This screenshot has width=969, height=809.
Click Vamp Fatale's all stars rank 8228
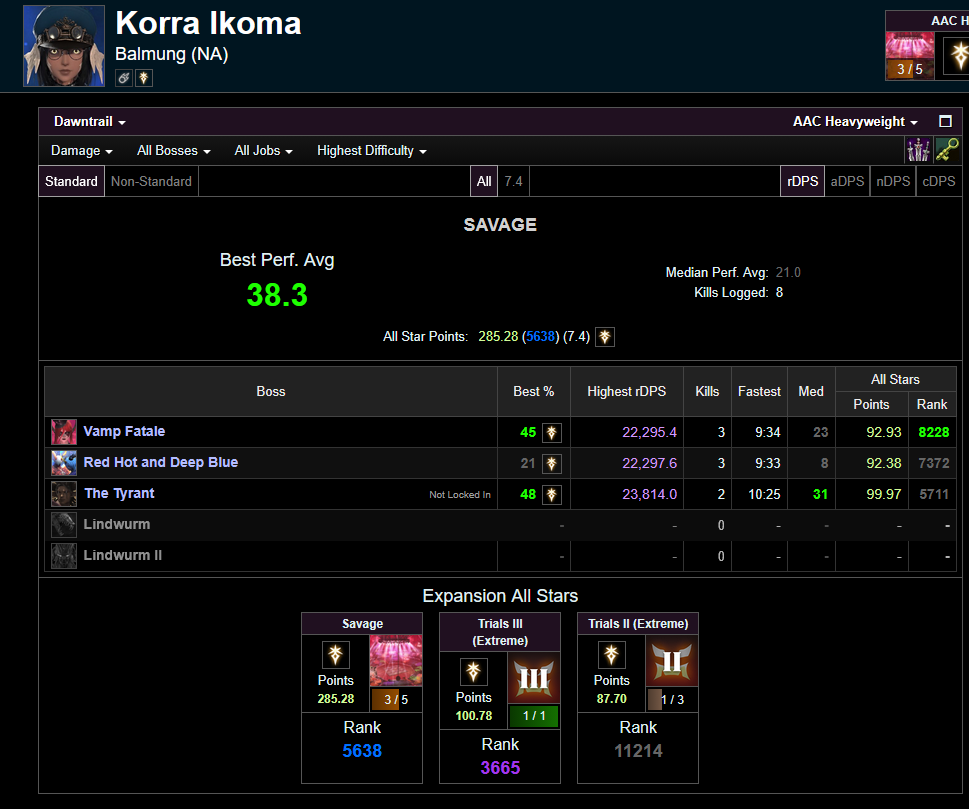934,433
